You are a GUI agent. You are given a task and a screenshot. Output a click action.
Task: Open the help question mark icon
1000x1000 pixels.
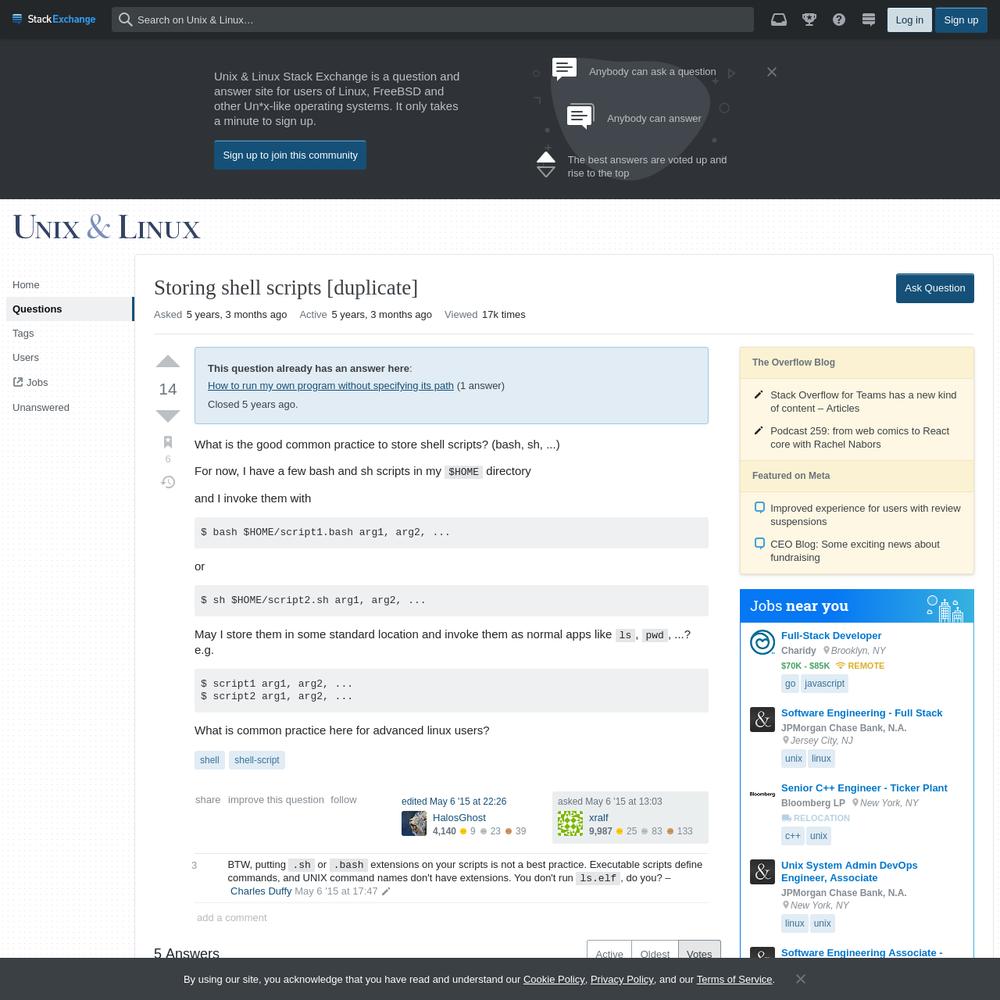click(x=839, y=20)
